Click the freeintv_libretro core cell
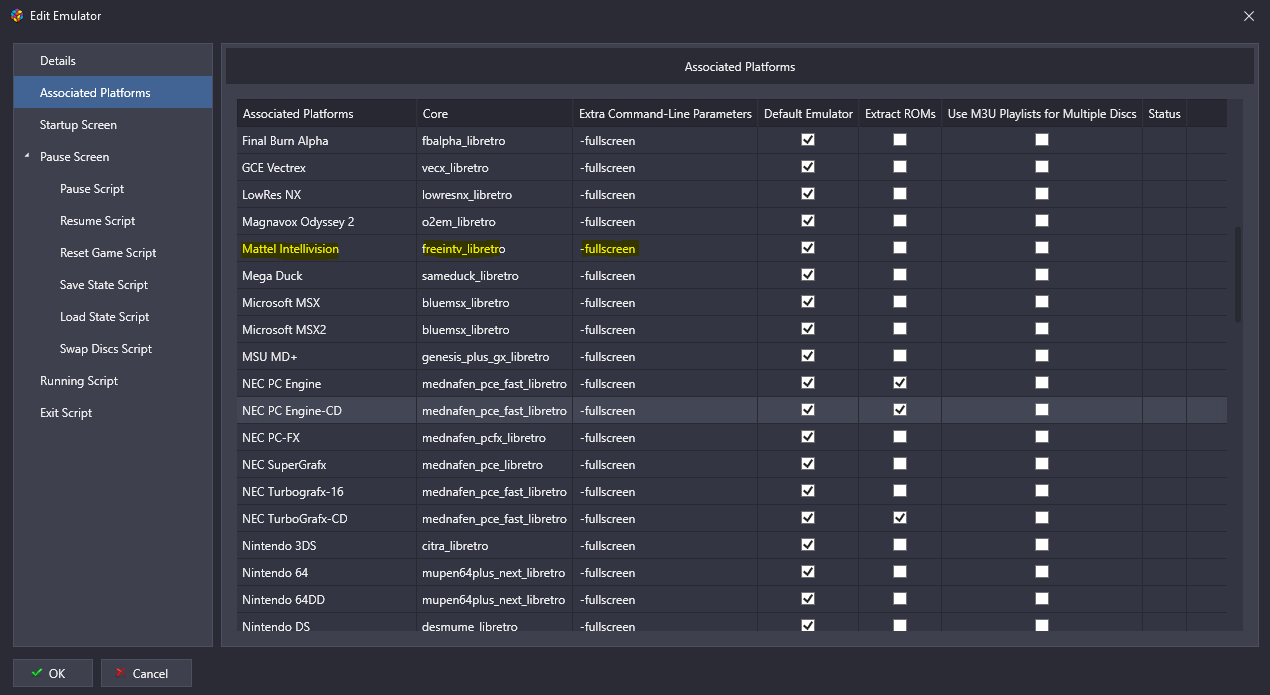1270x695 pixels. [495, 249]
